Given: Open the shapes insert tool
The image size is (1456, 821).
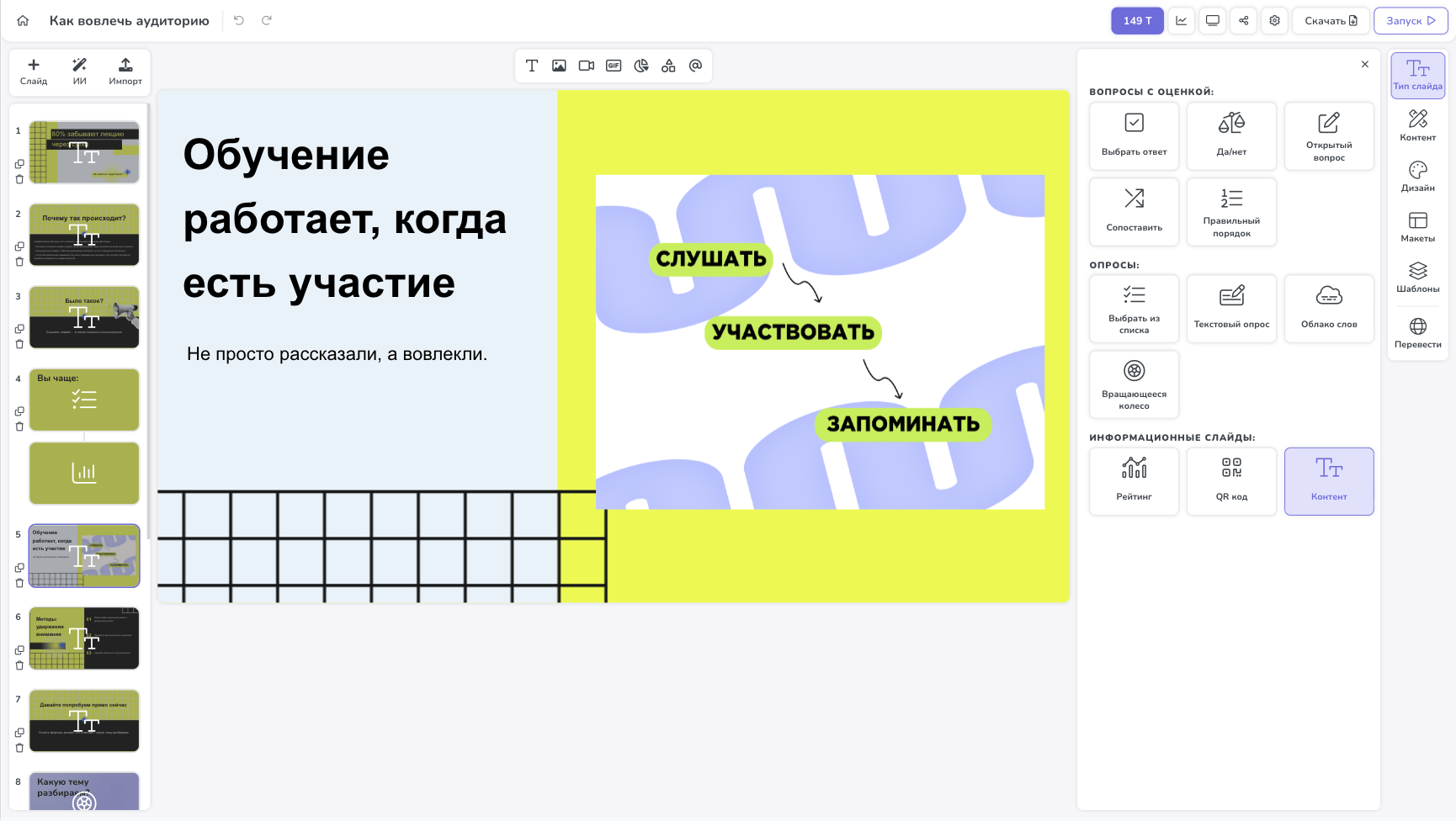Looking at the screenshot, I should [x=668, y=66].
